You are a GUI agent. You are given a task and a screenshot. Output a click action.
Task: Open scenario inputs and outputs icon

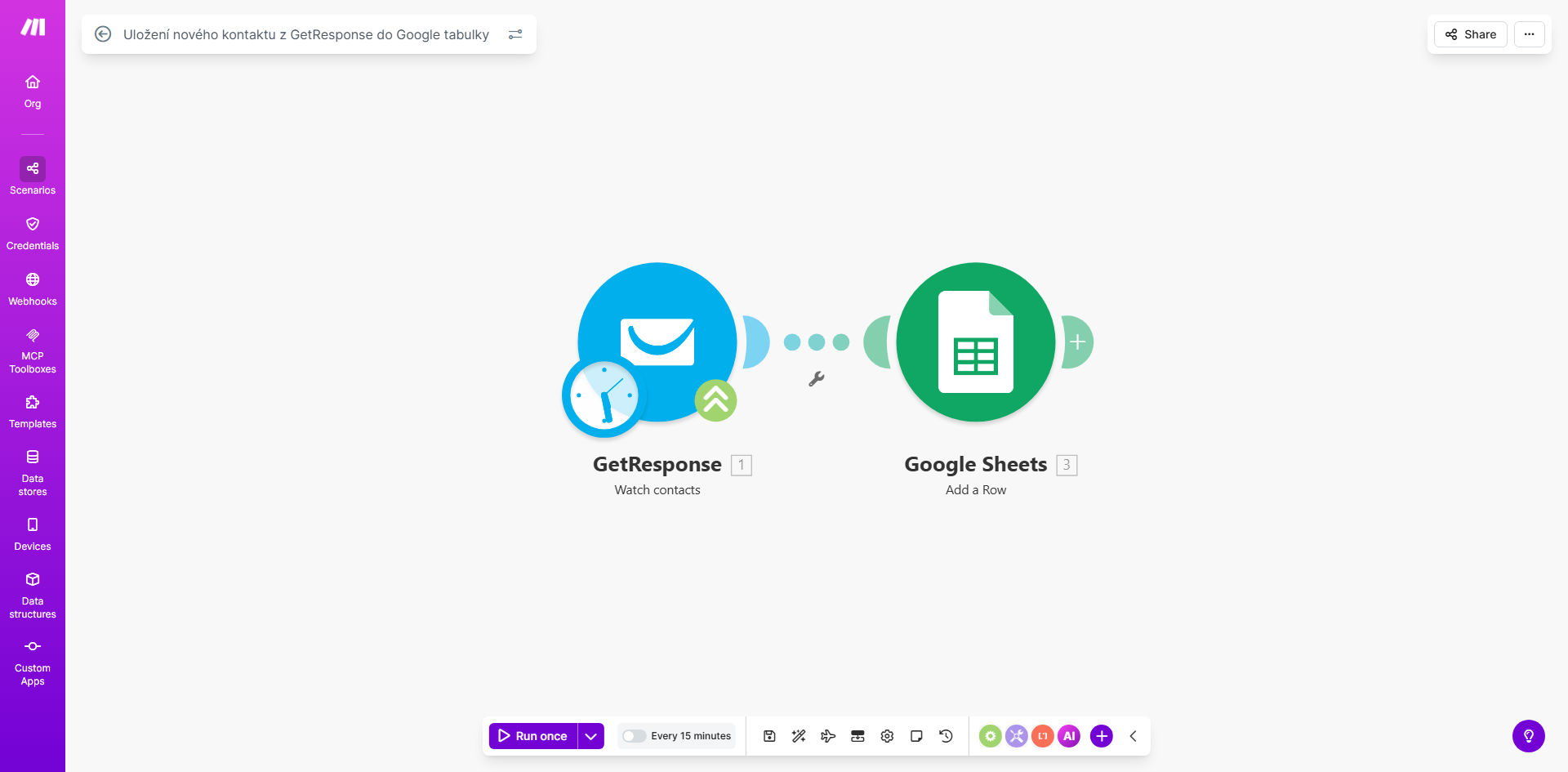857,736
